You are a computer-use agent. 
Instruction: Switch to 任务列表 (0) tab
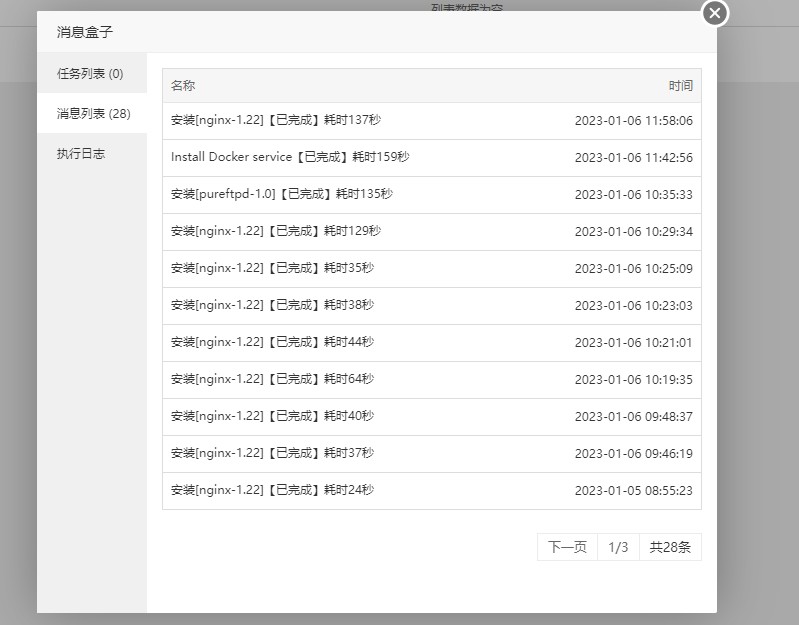click(92, 73)
